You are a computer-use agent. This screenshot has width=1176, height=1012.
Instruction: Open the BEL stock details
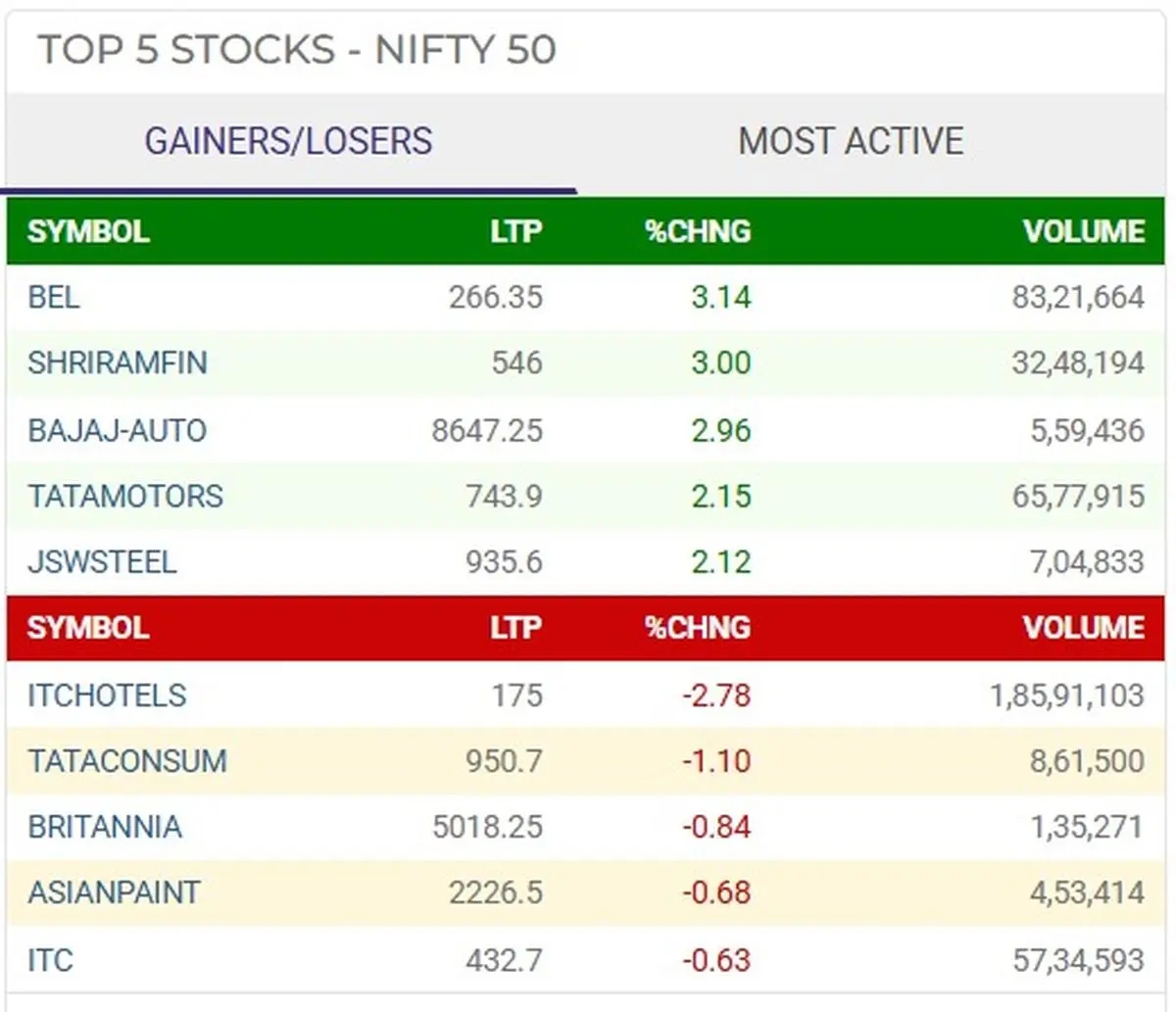(x=51, y=298)
